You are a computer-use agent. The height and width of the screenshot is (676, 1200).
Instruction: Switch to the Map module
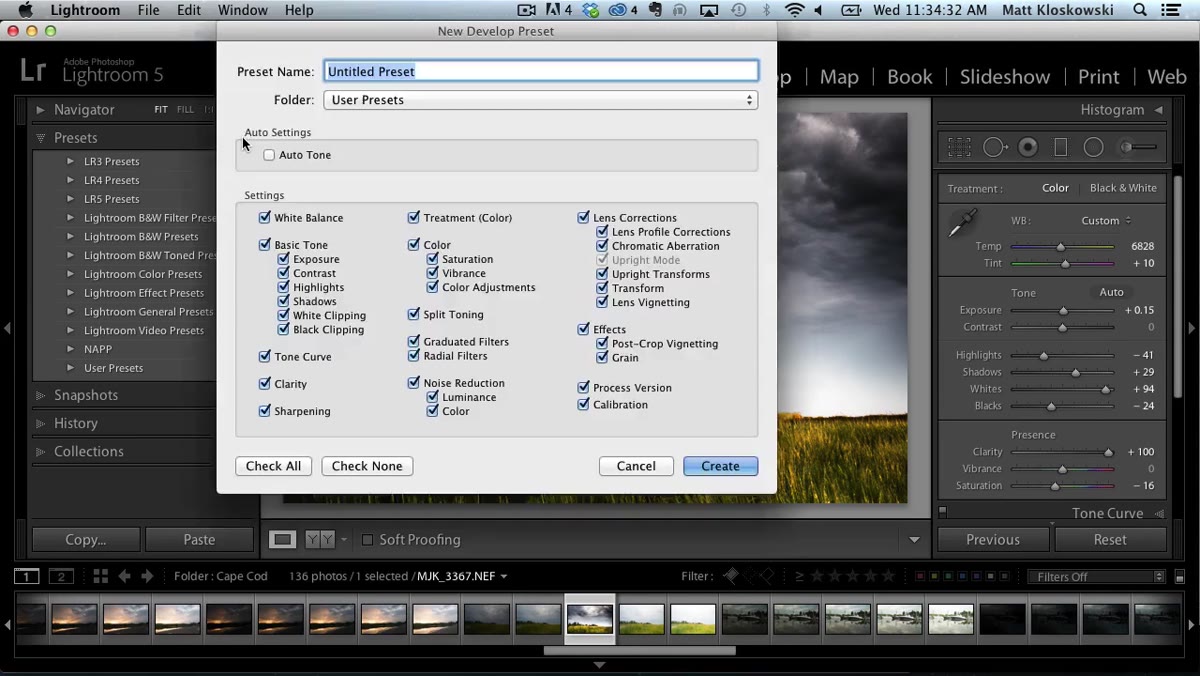point(839,77)
